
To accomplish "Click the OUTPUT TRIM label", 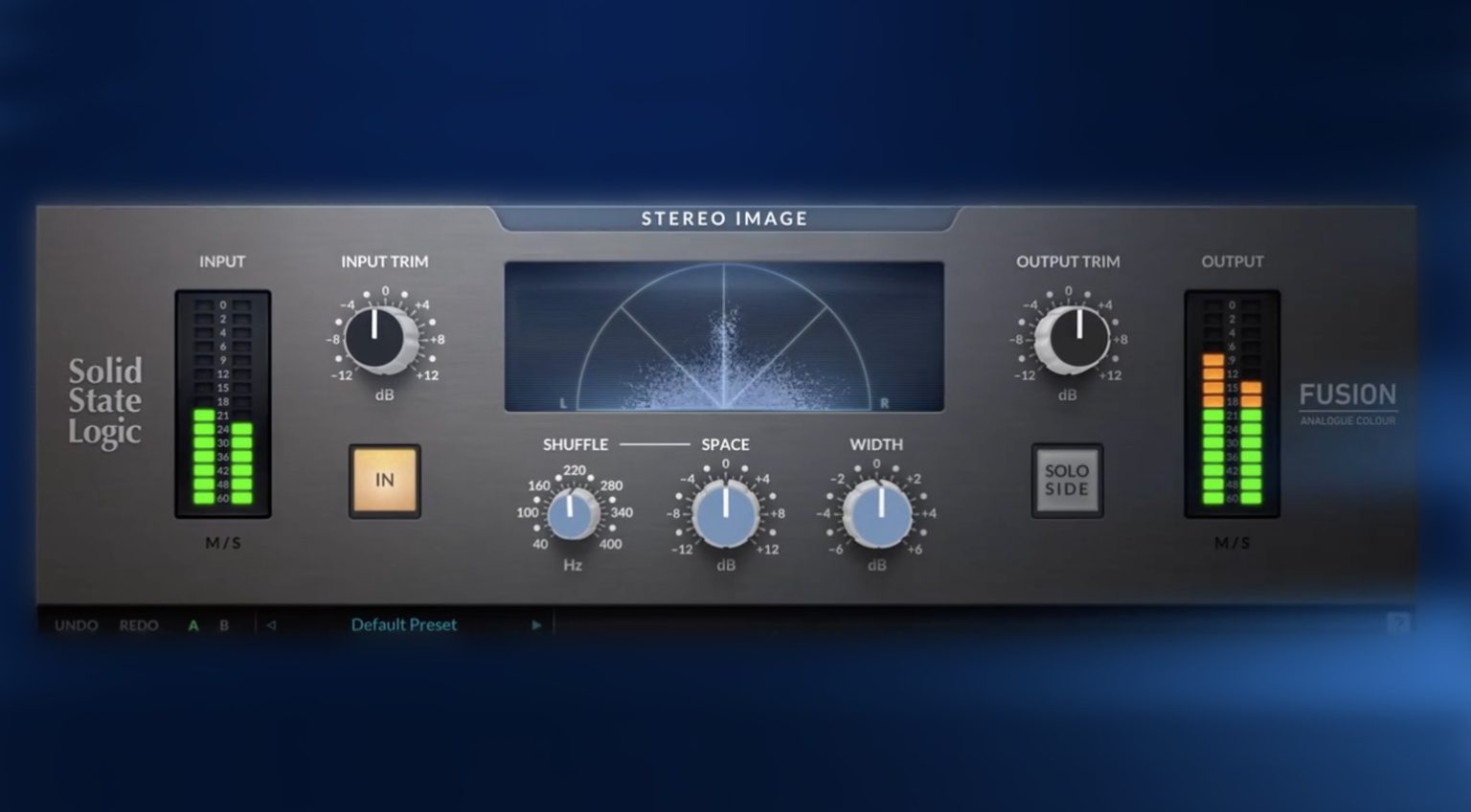I will pyautogui.click(x=1068, y=261).
